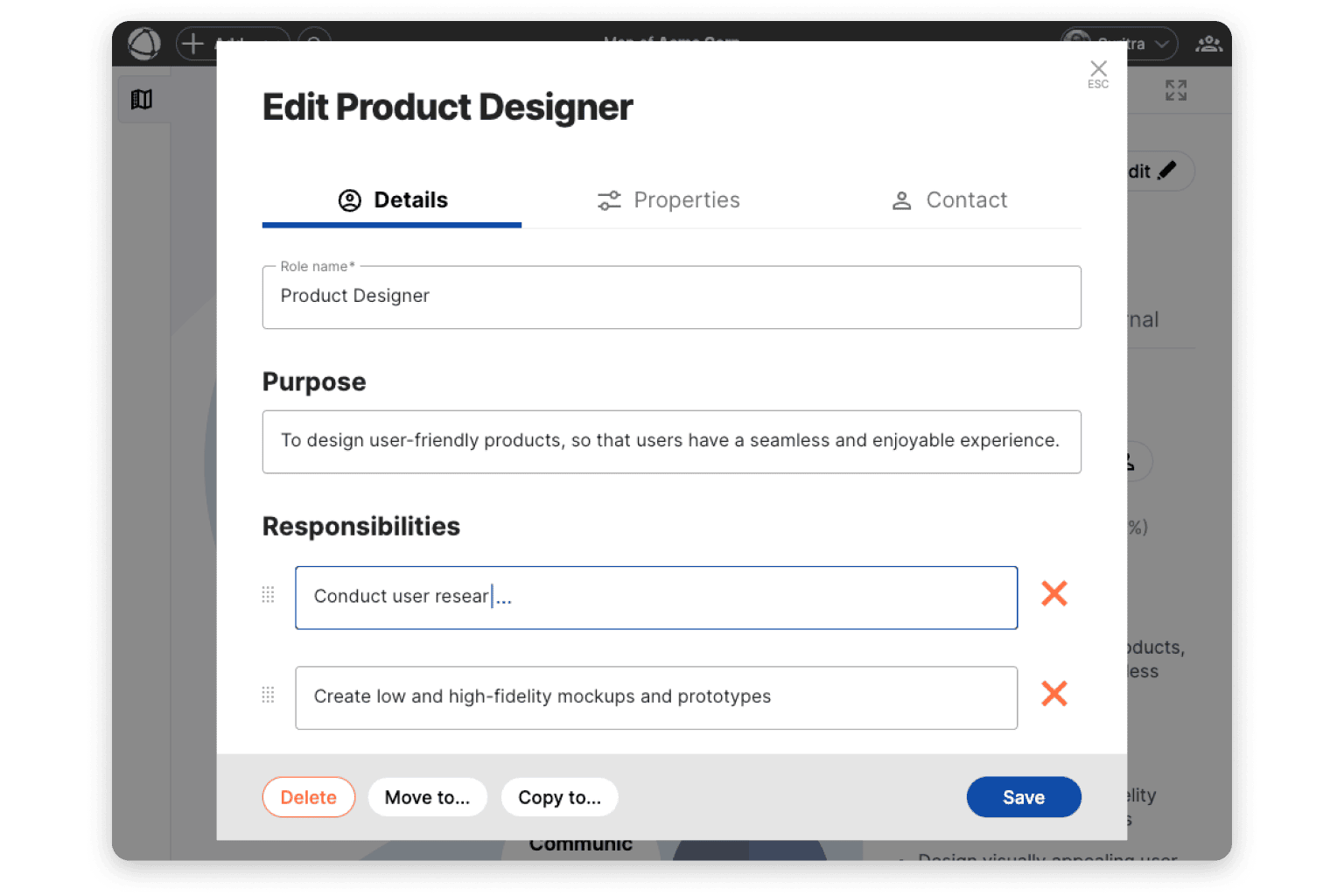The image size is (1344, 896).
Task: Remove the 'Conduct user resear' responsibility
Action: click(x=1053, y=594)
